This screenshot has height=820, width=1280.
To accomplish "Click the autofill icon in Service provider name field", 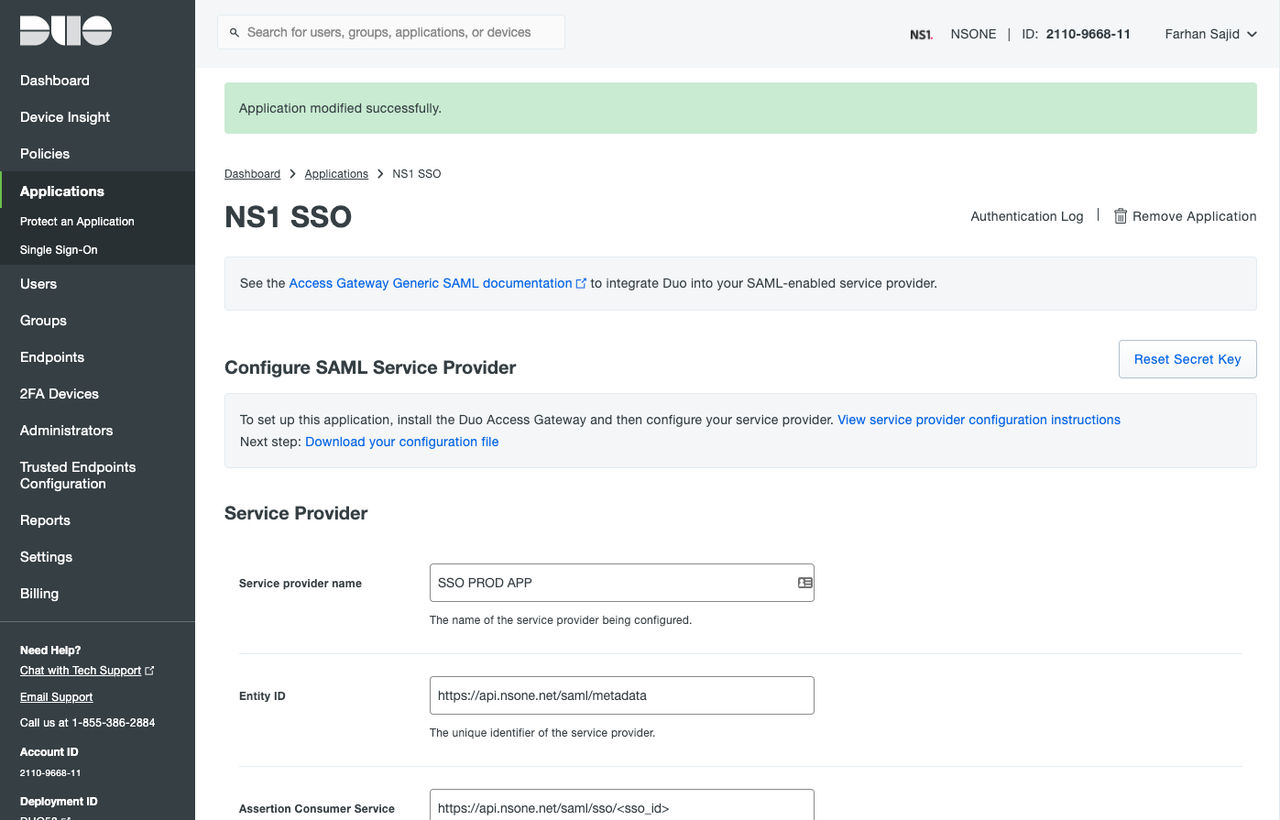I will tap(805, 583).
